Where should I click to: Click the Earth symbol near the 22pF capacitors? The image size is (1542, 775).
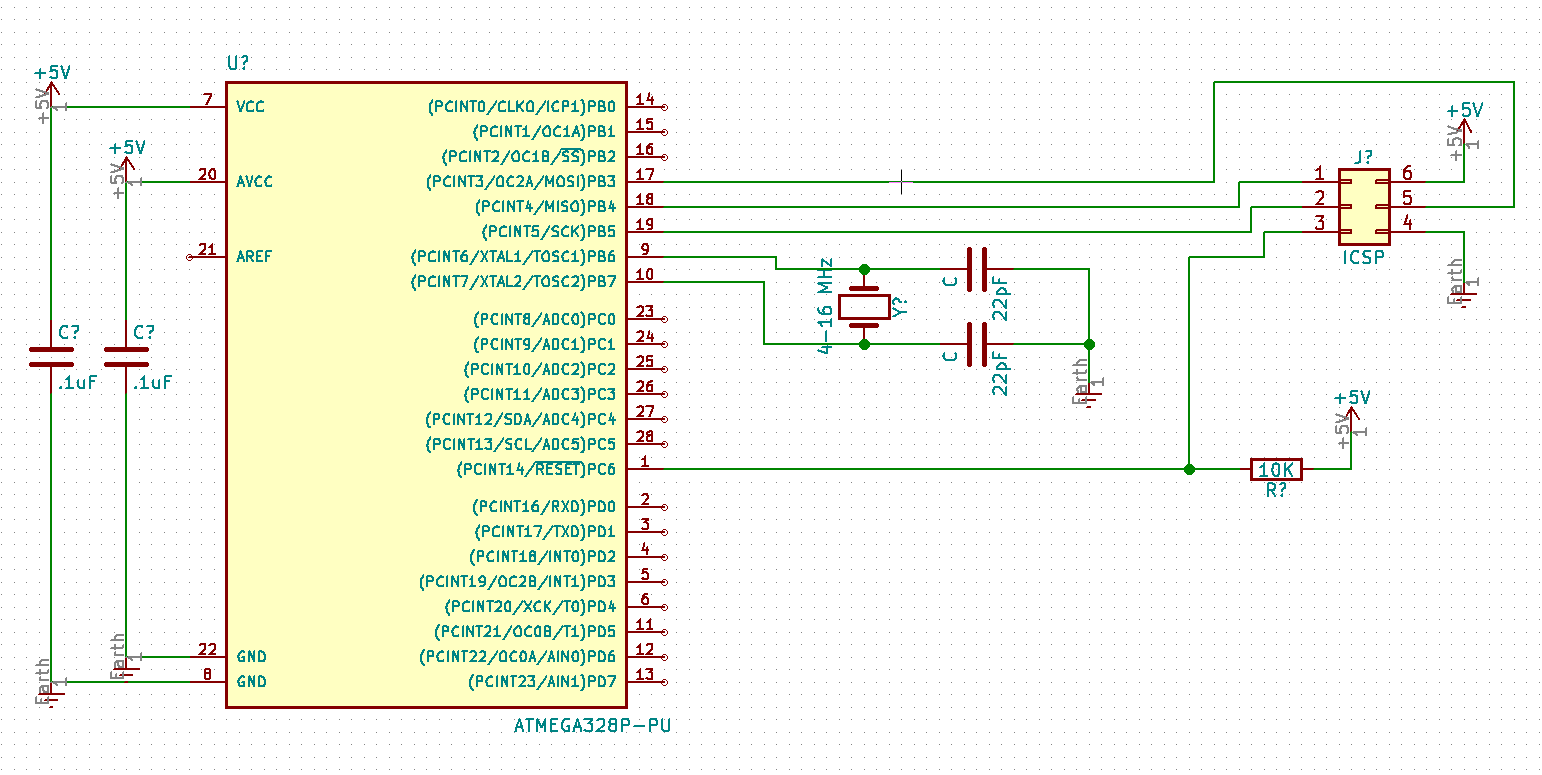point(1090,385)
